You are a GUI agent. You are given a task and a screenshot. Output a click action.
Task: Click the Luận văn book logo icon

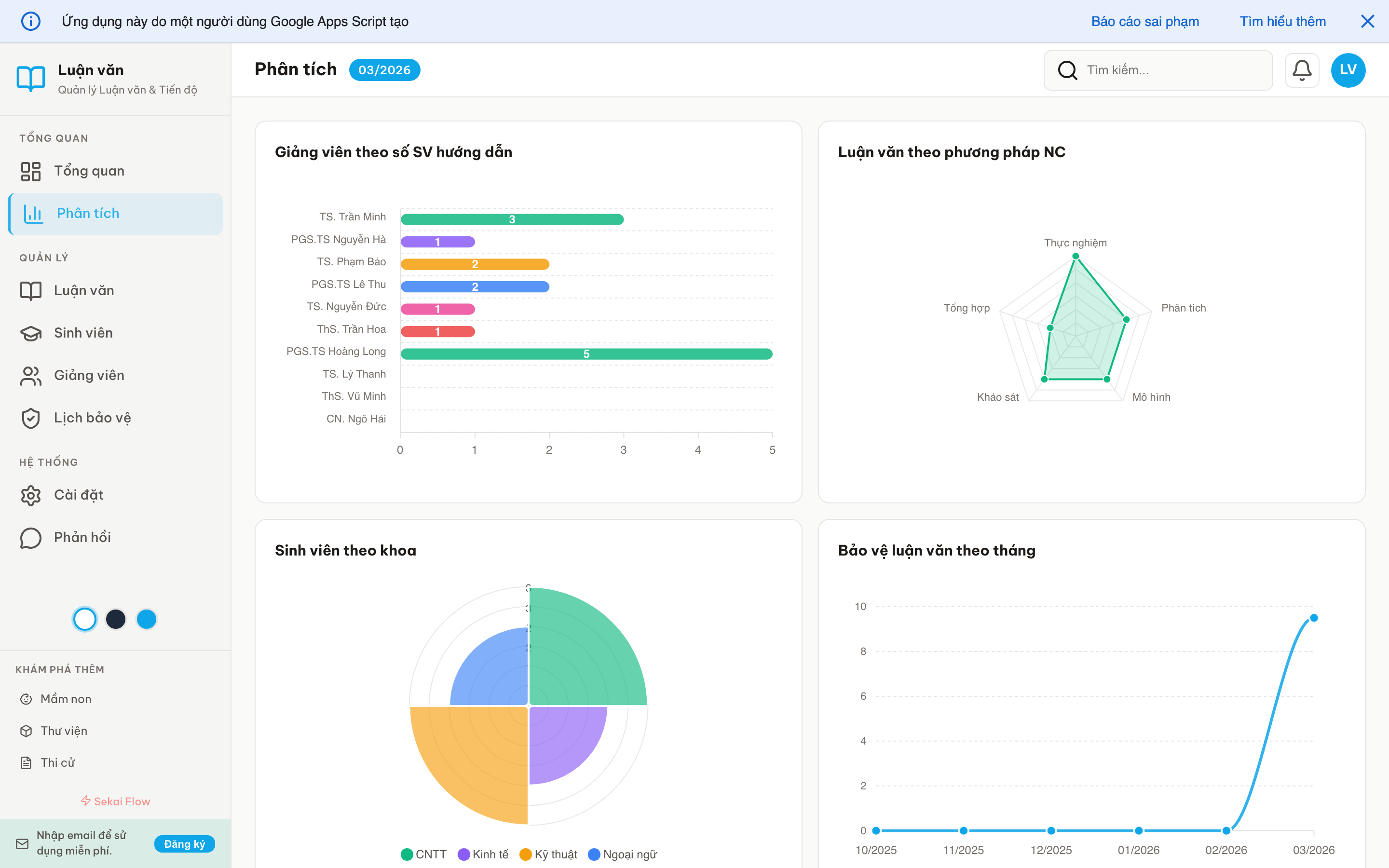tap(31, 79)
